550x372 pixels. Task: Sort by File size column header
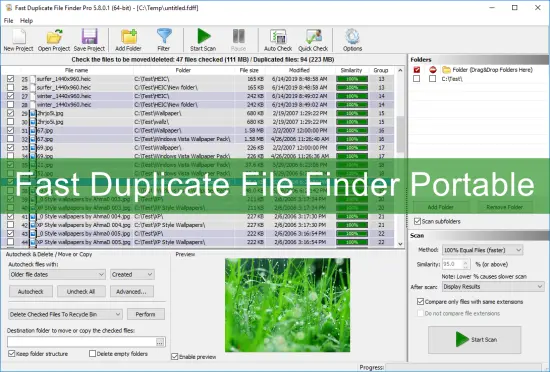coord(249,70)
